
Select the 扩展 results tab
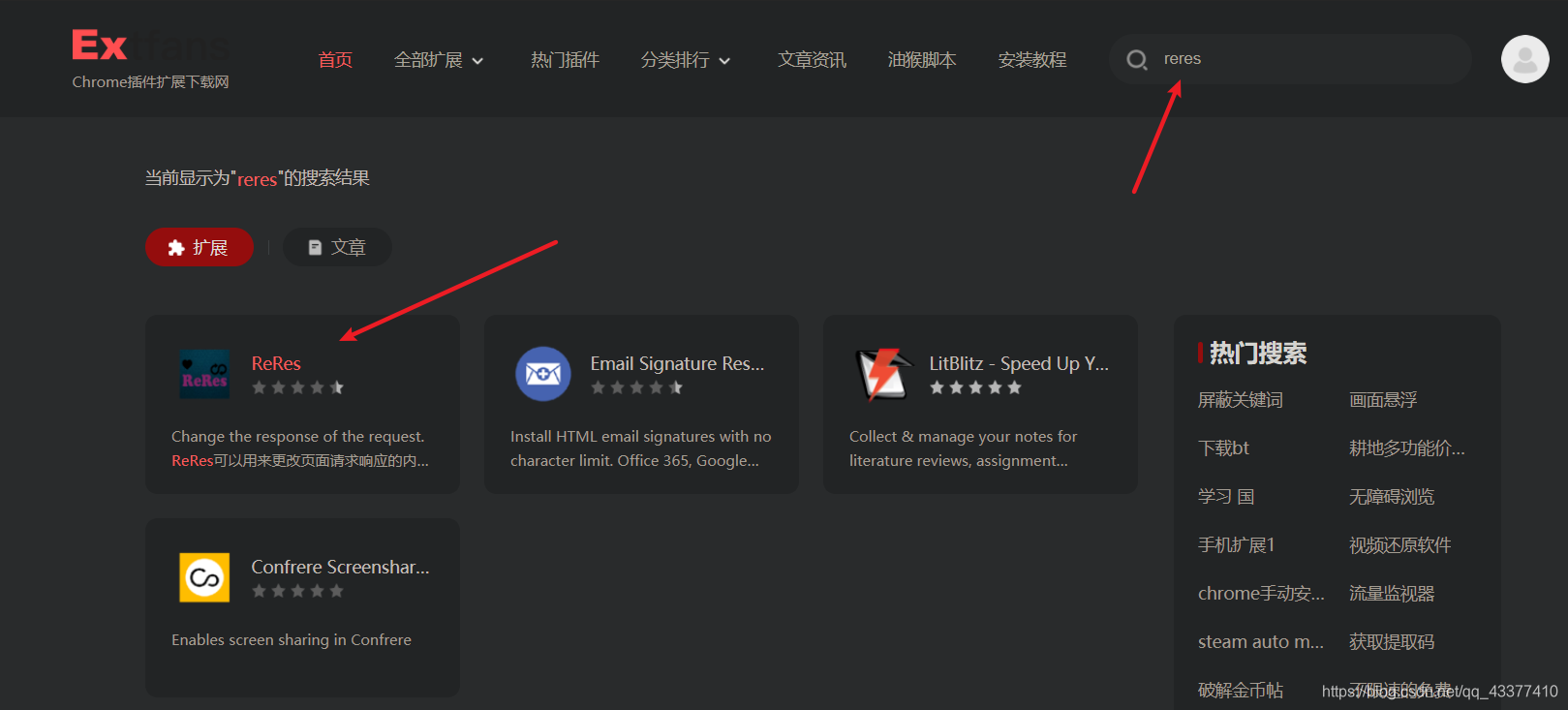coord(200,247)
